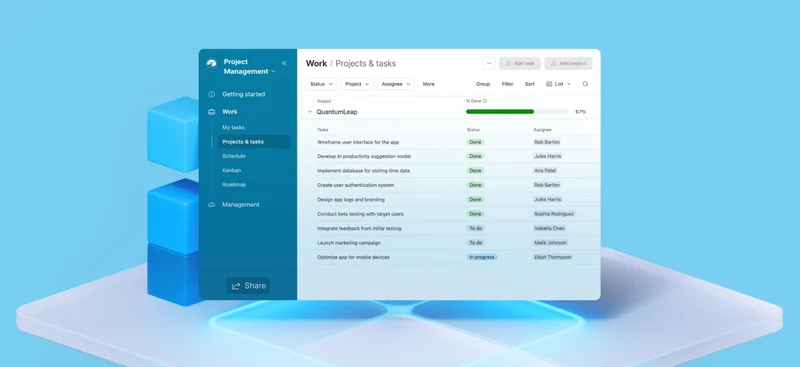Open the Project Management workspace dropdown
The height and width of the screenshot is (367, 800).
249,66
